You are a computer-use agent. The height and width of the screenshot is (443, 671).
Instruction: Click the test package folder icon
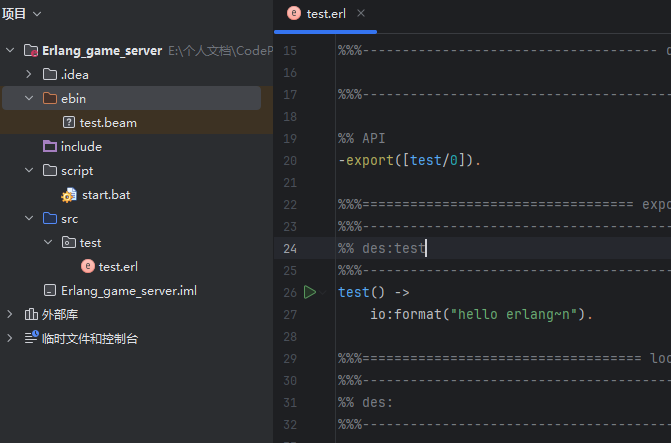(x=68, y=242)
